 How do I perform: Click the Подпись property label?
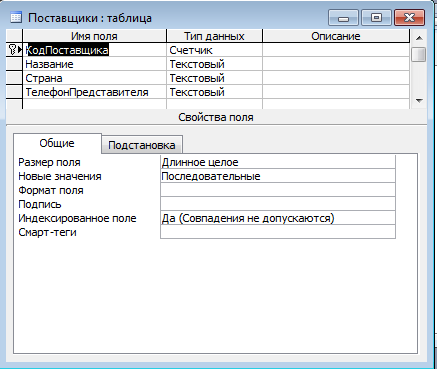(40, 204)
